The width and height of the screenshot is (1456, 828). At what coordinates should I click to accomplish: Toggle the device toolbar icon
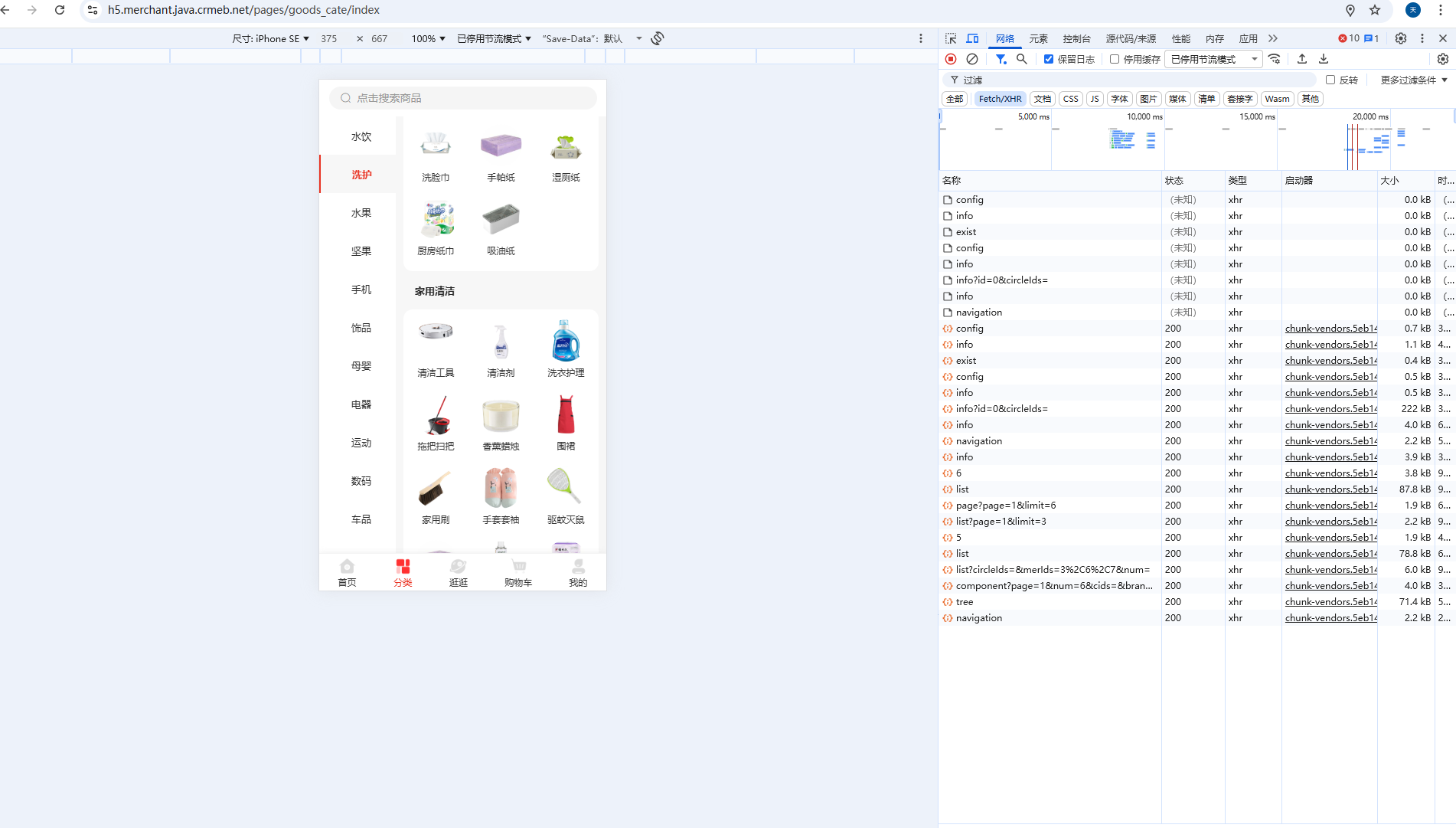click(972, 38)
